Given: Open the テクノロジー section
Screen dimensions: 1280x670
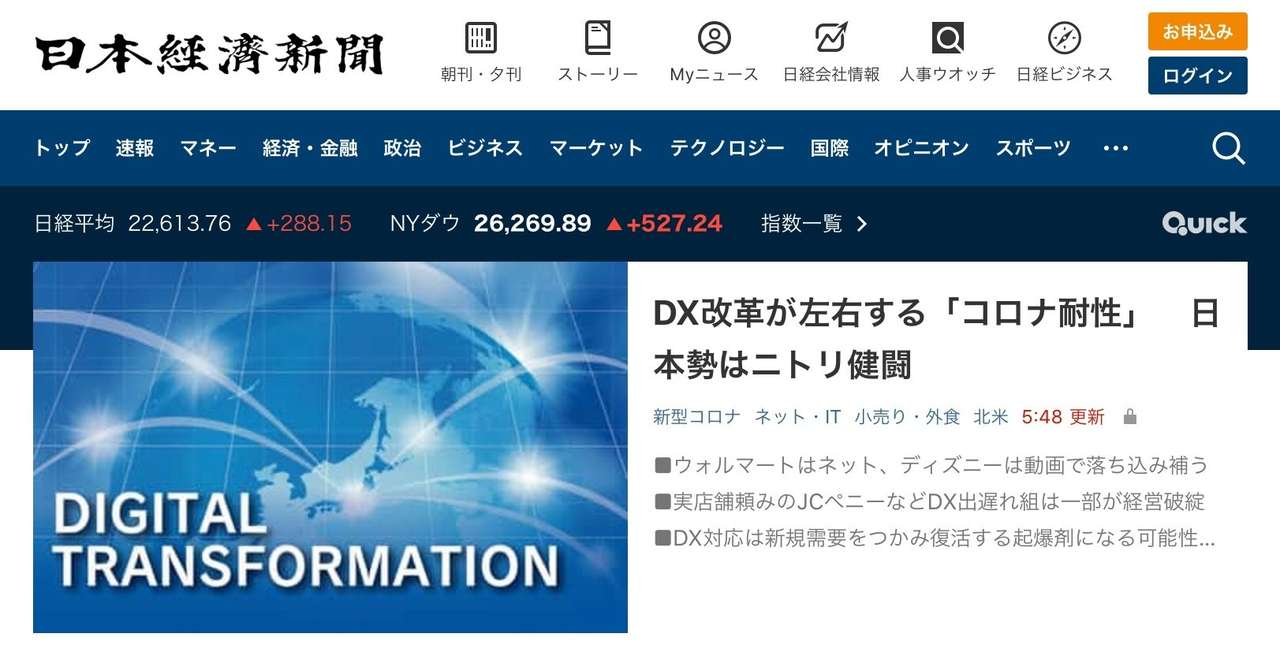Looking at the screenshot, I should pyautogui.click(x=727, y=148).
